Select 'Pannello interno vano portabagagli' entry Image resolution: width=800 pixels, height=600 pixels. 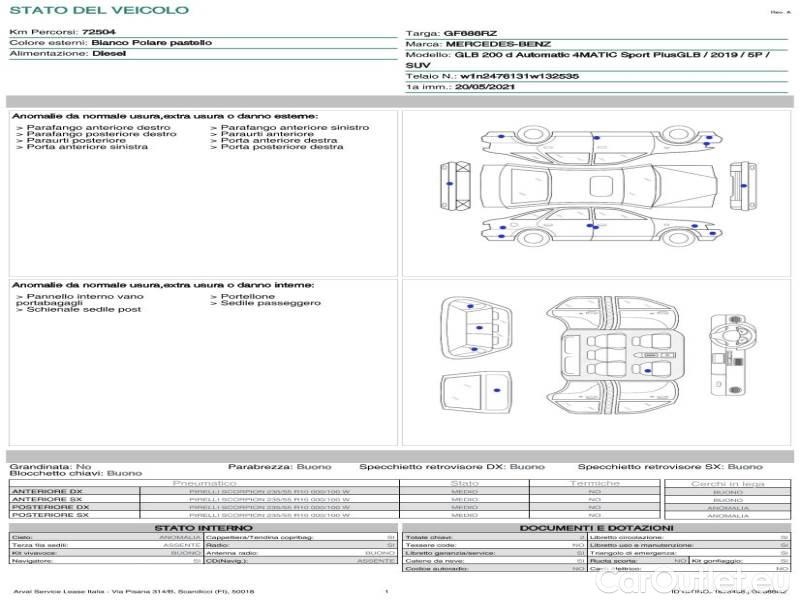pos(80,299)
